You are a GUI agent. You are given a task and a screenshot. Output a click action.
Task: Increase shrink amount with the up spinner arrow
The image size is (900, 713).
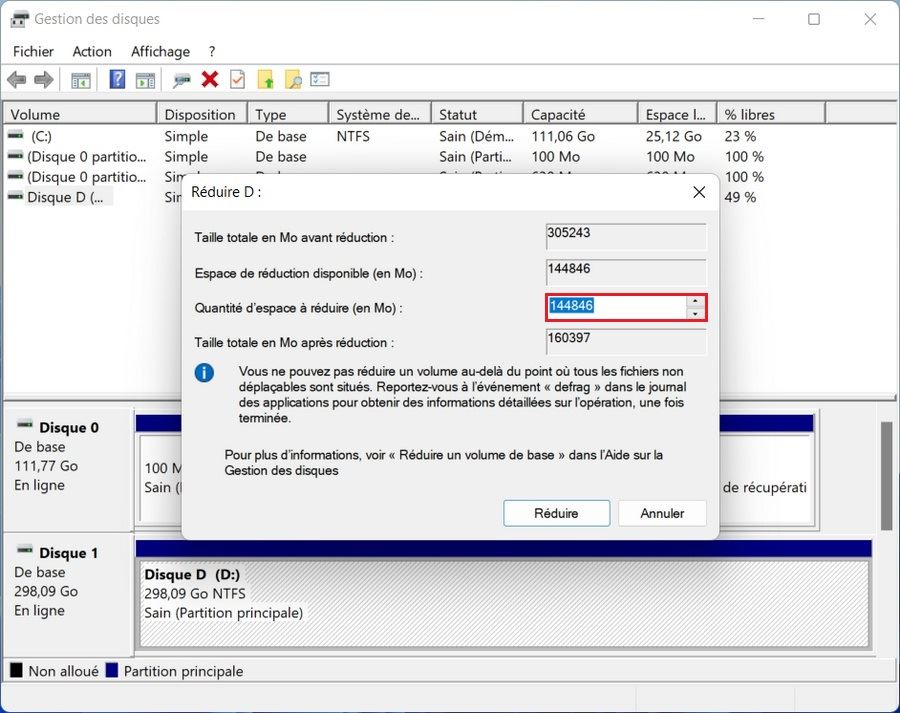695,302
